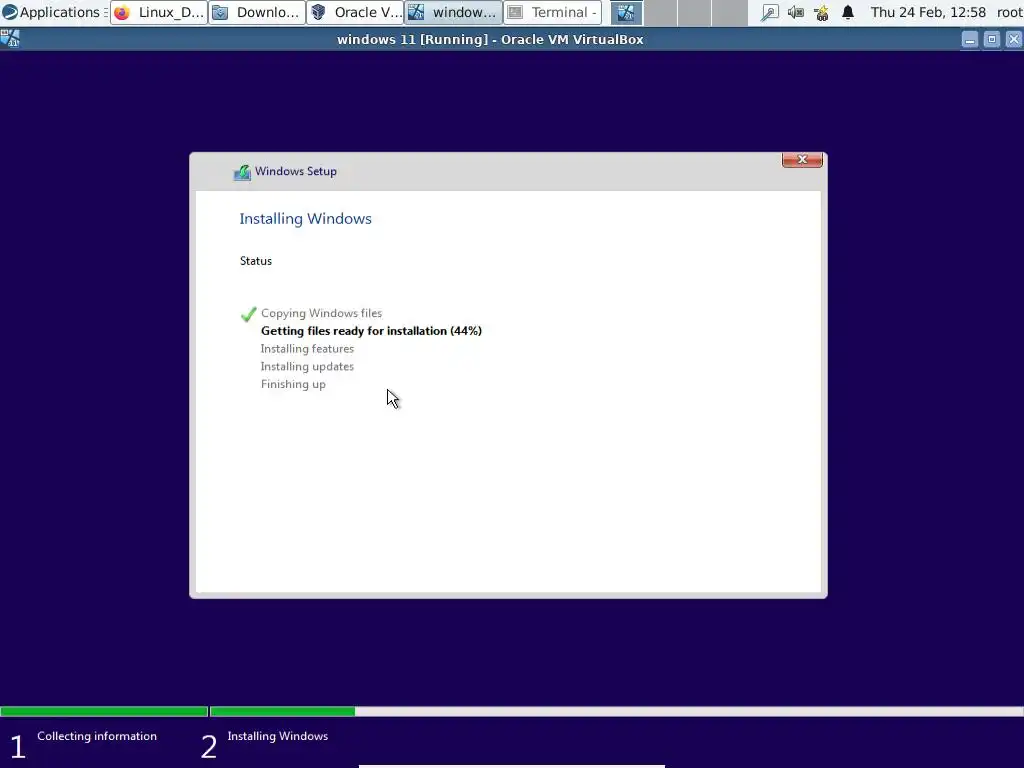Close the Windows Setup dialog with the red X
This screenshot has width=1024, height=768.
[802, 159]
